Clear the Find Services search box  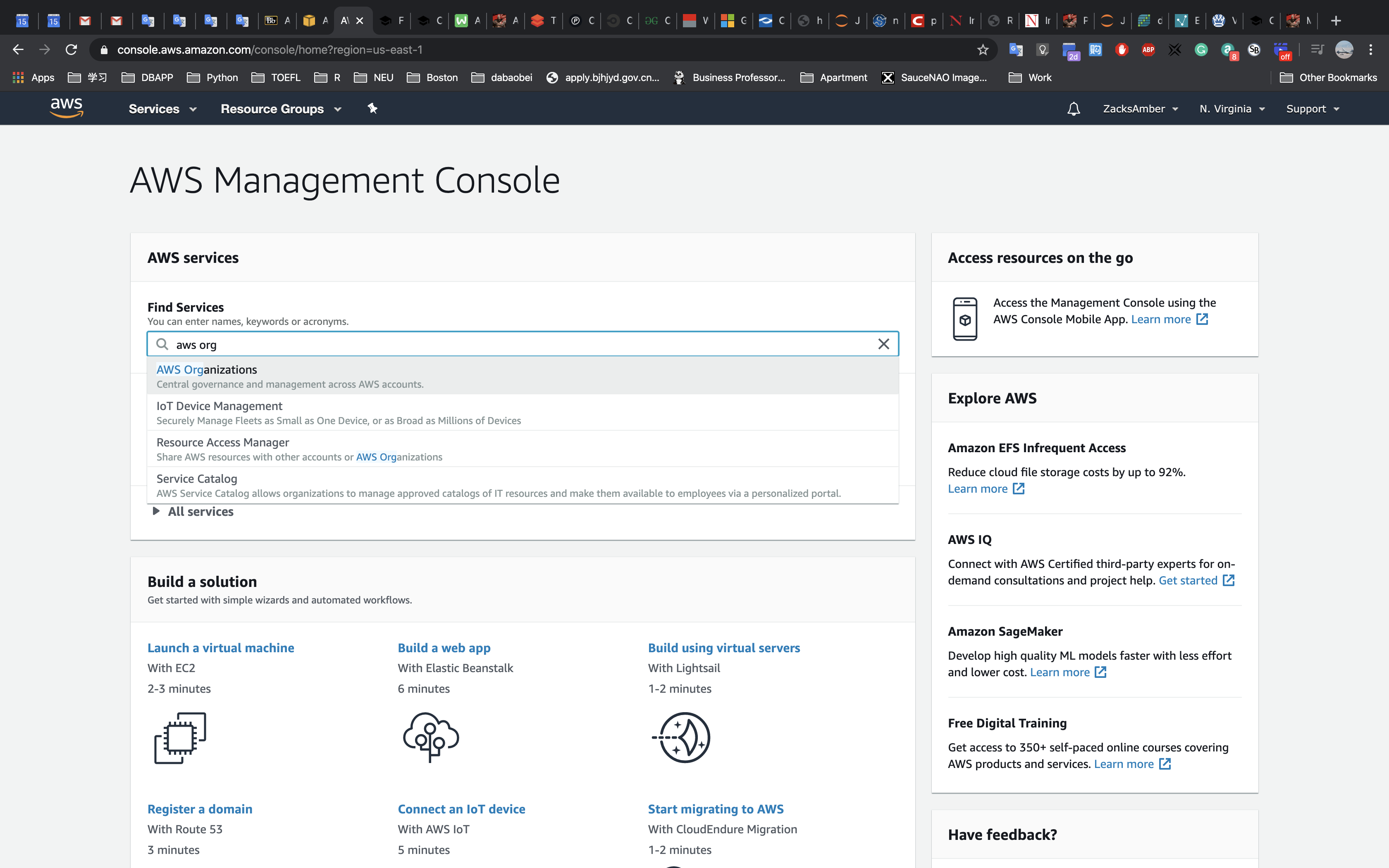[x=883, y=344]
